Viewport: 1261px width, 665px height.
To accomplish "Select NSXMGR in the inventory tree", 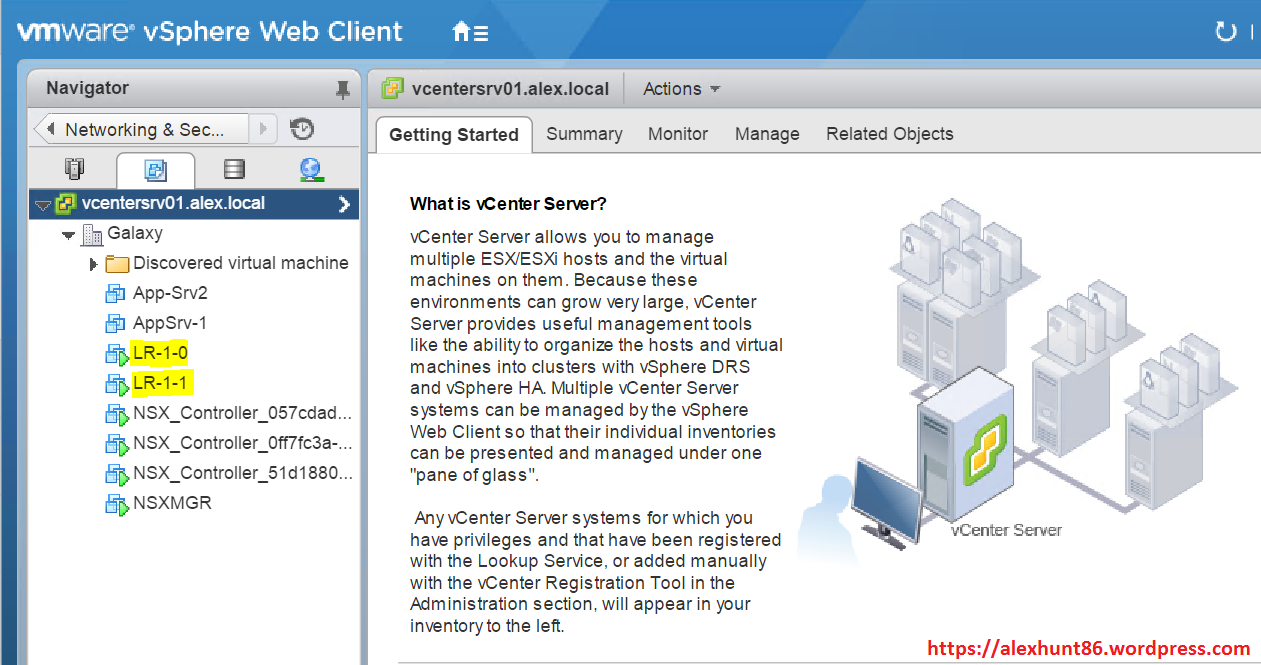I will 172,503.
